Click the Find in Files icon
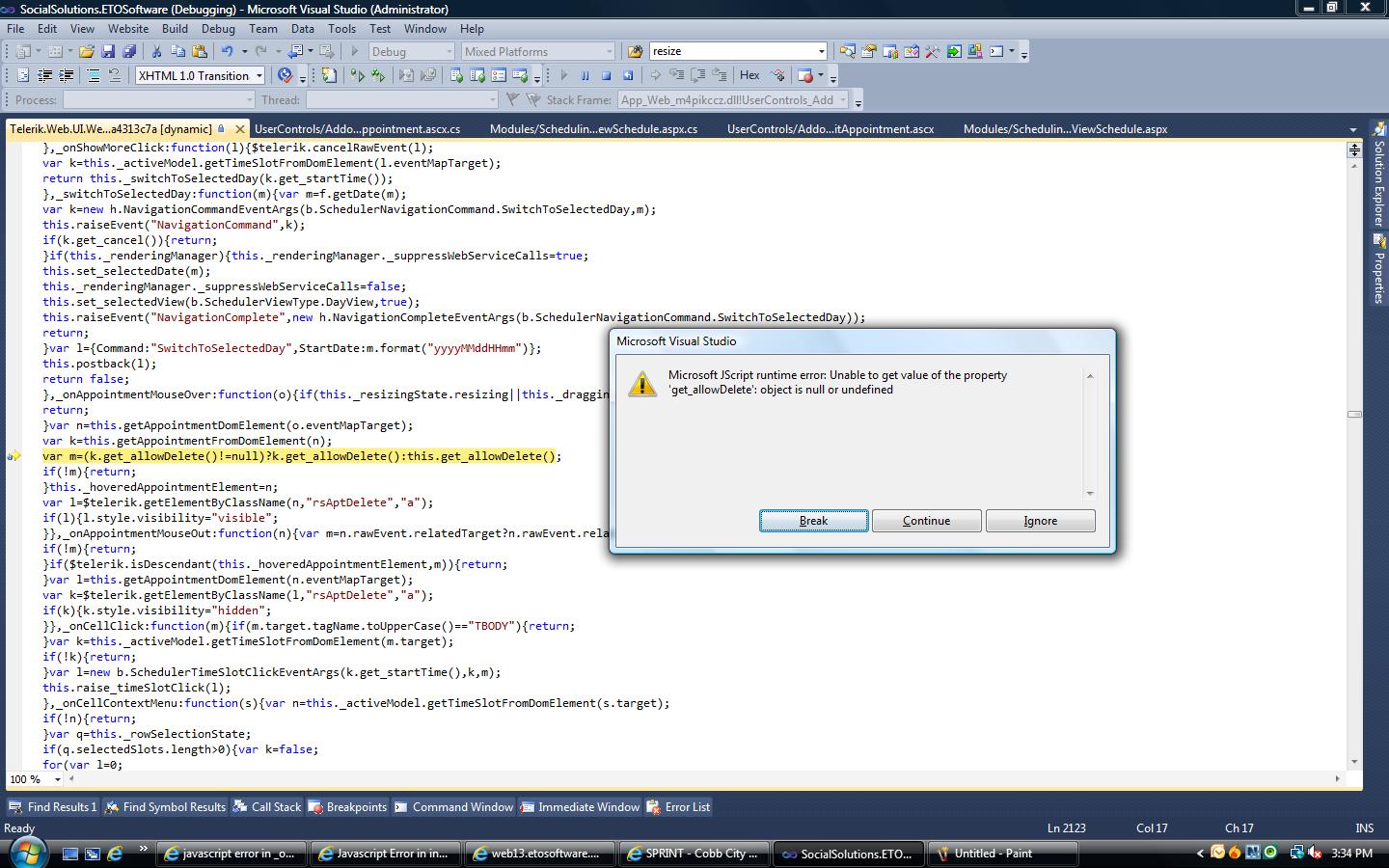Screen dimensions: 1389x868 coord(635,51)
